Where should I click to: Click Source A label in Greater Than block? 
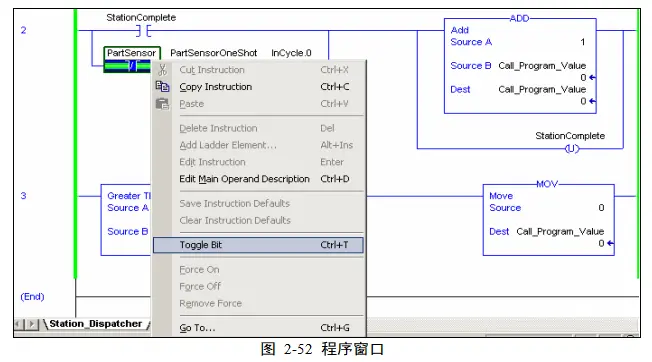pyautogui.click(x=128, y=208)
